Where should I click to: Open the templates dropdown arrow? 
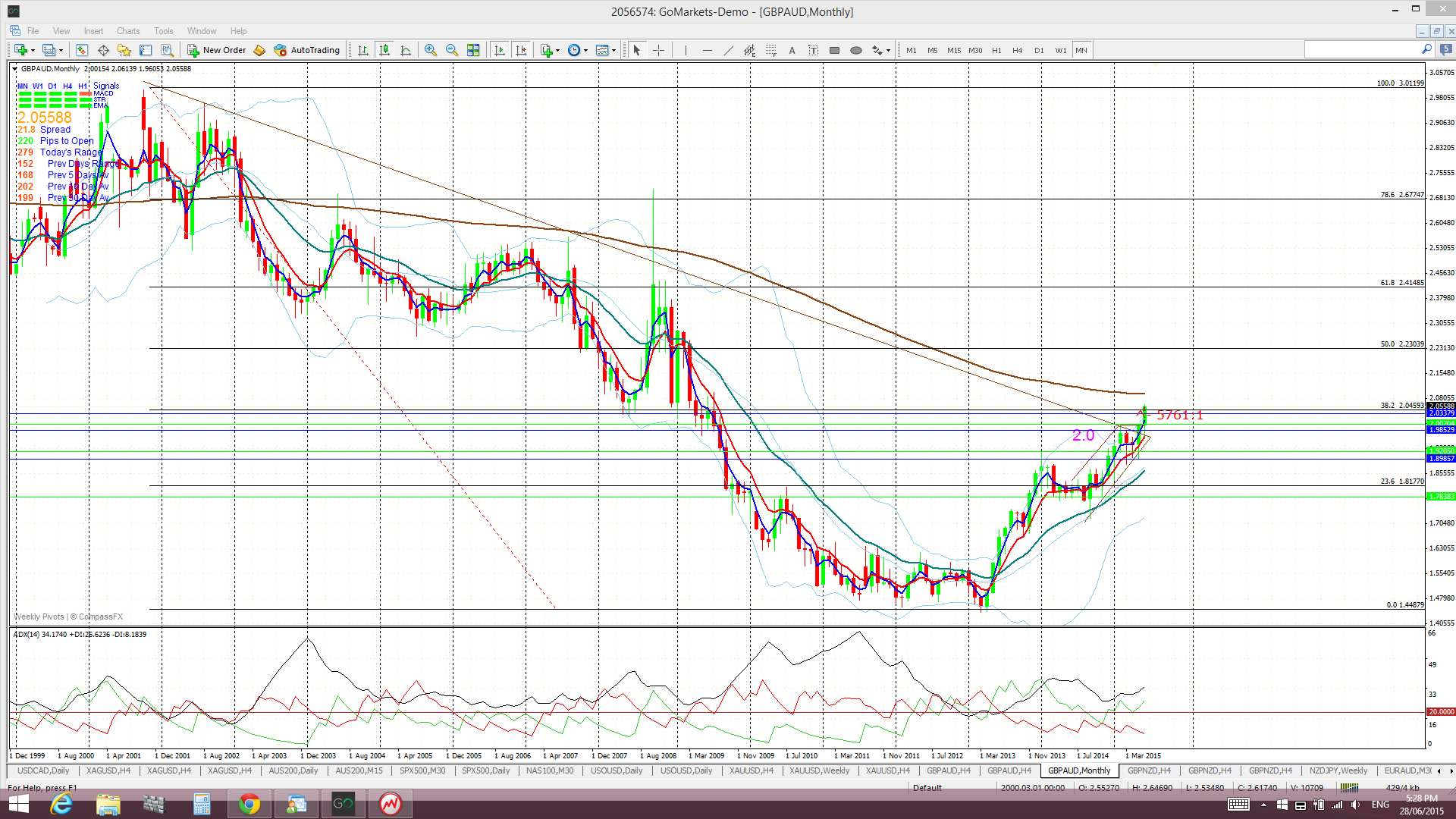614,50
